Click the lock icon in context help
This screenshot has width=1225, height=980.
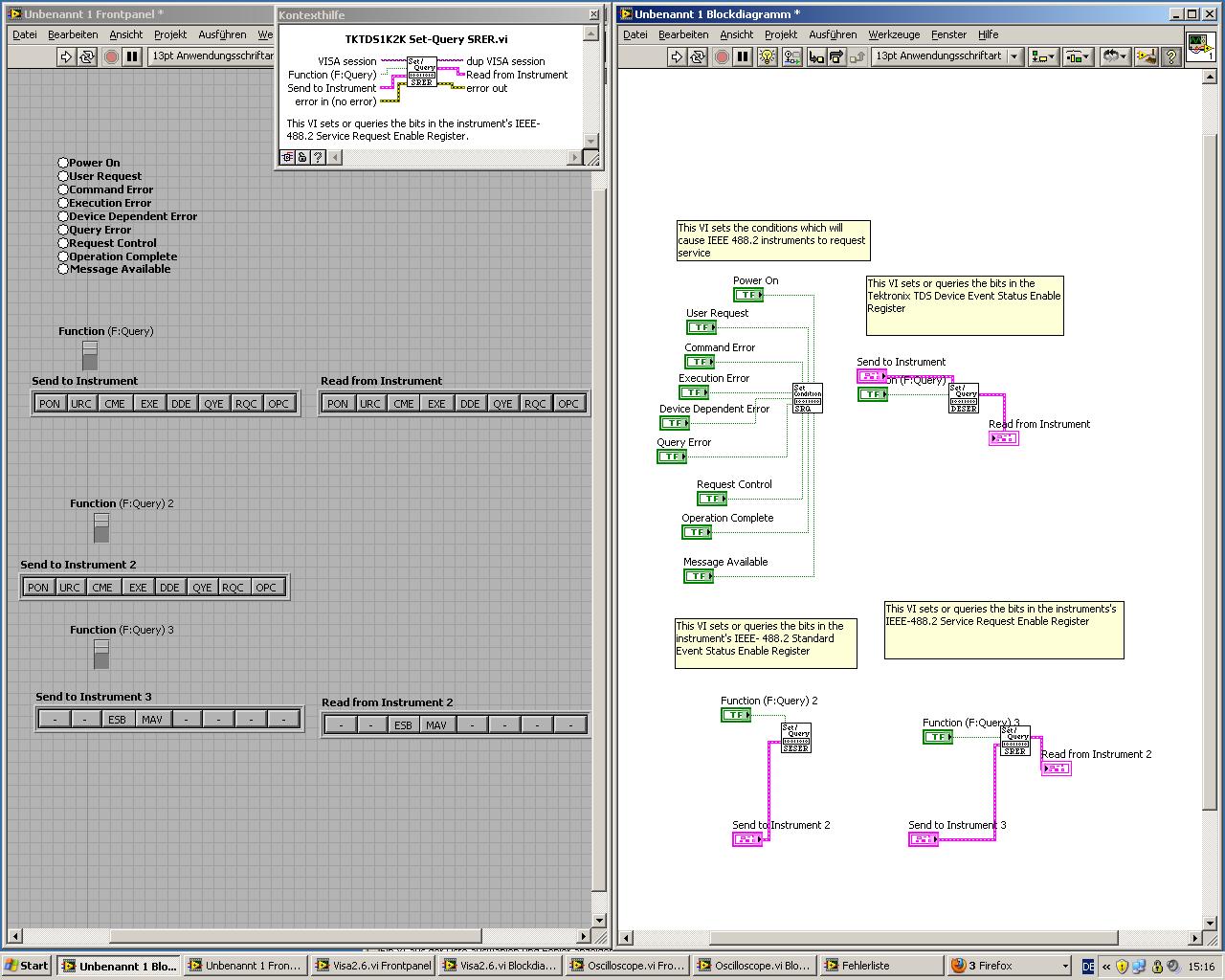[302, 157]
